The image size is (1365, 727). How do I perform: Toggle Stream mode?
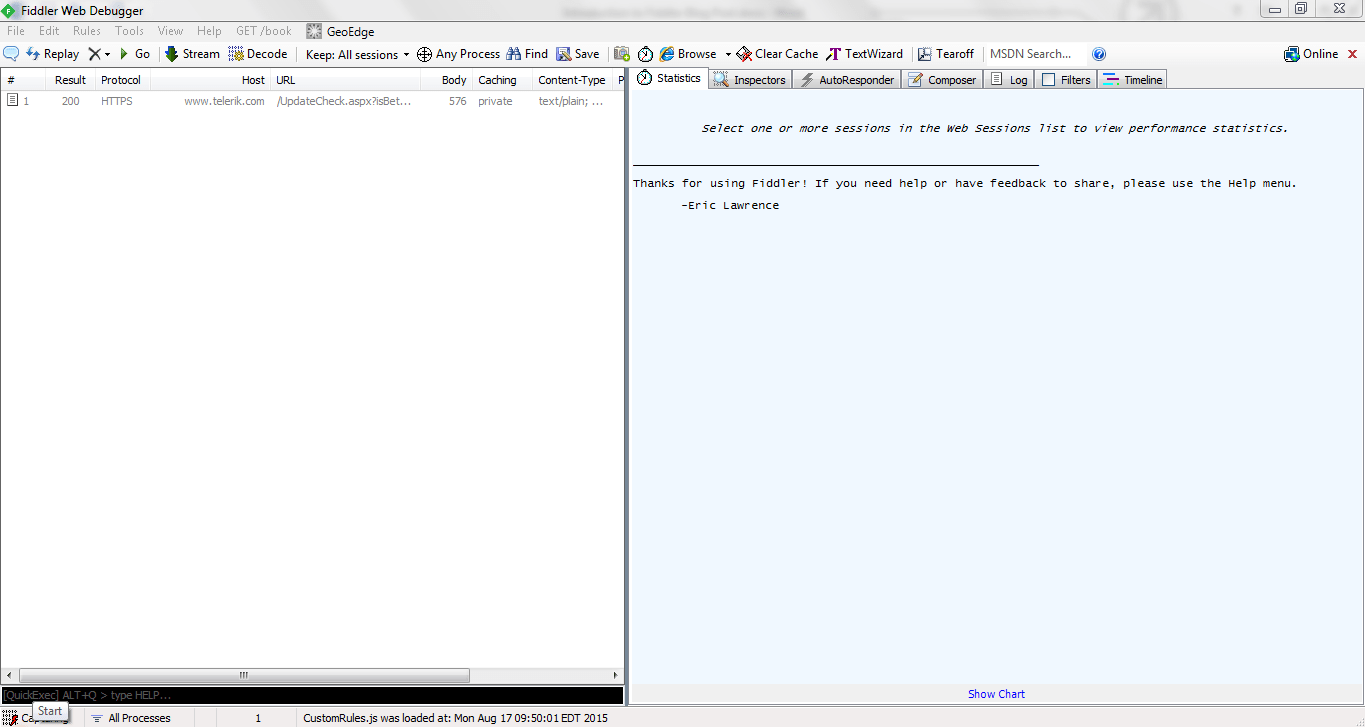192,54
